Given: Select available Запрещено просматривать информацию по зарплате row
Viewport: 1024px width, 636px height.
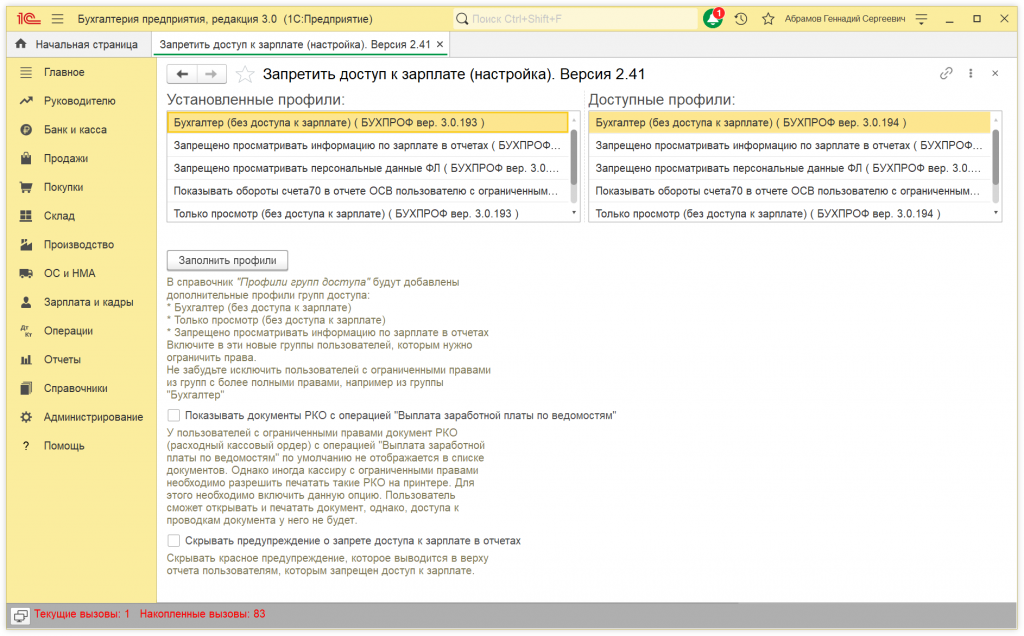Looking at the screenshot, I should pos(790,145).
